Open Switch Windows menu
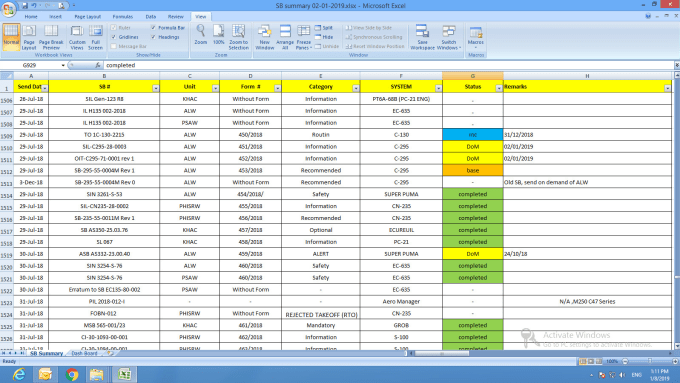This screenshot has height=383, width=680. tap(449, 37)
